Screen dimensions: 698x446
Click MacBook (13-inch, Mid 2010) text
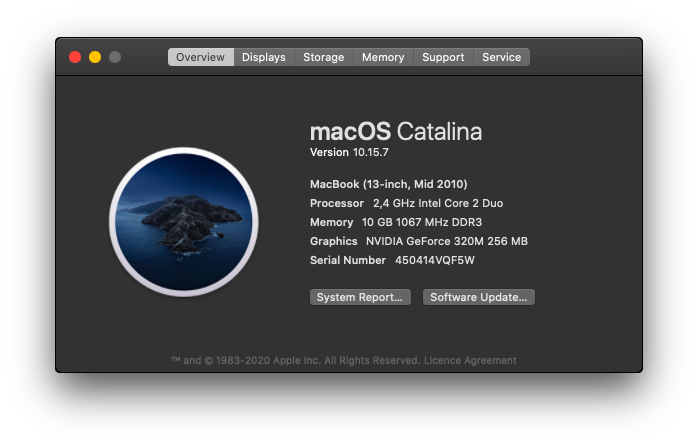pos(389,184)
